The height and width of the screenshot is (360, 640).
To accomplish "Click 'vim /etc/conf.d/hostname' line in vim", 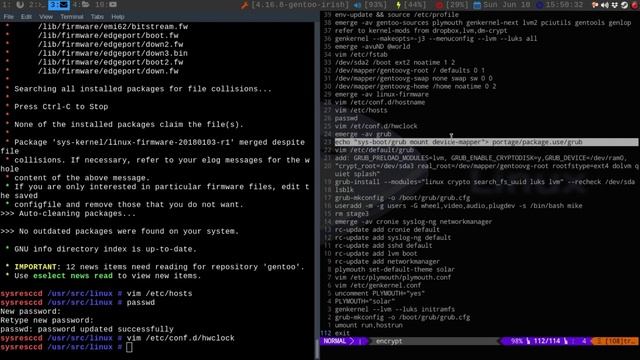I will click(x=380, y=102).
